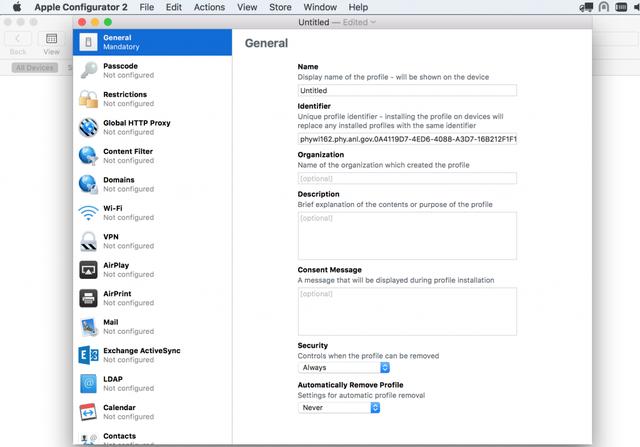Select the AirPlay payload icon
640x447 pixels.
click(x=89, y=270)
